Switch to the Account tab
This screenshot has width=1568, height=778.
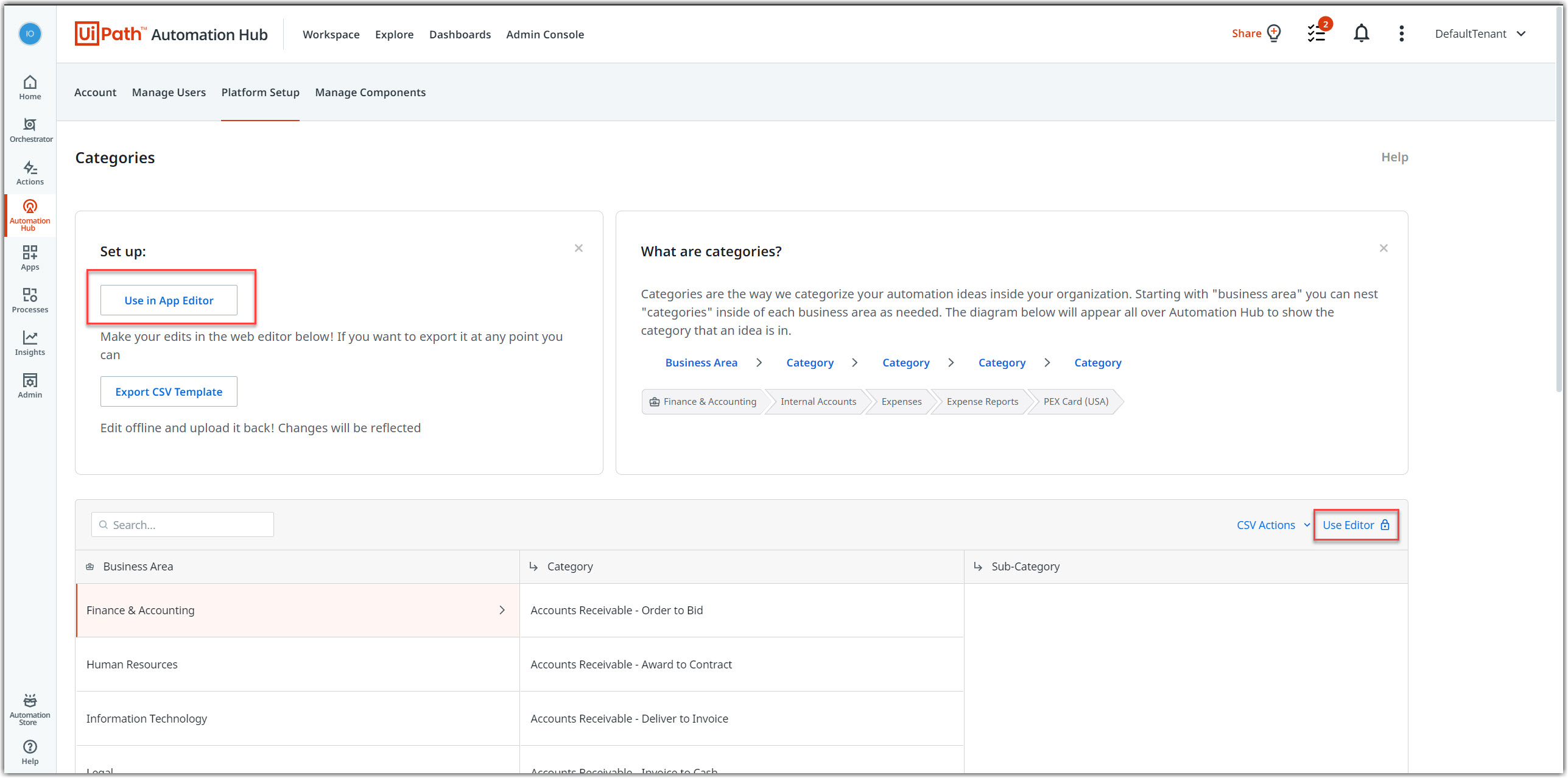(x=95, y=93)
